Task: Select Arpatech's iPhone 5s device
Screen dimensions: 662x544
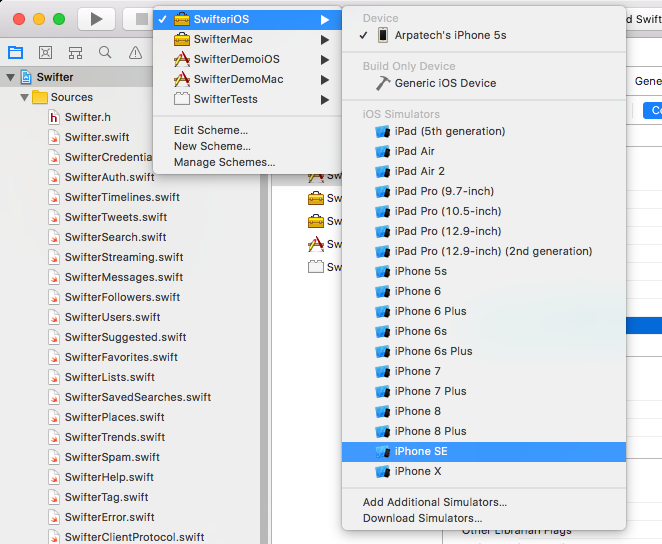Action: (x=484, y=35)
